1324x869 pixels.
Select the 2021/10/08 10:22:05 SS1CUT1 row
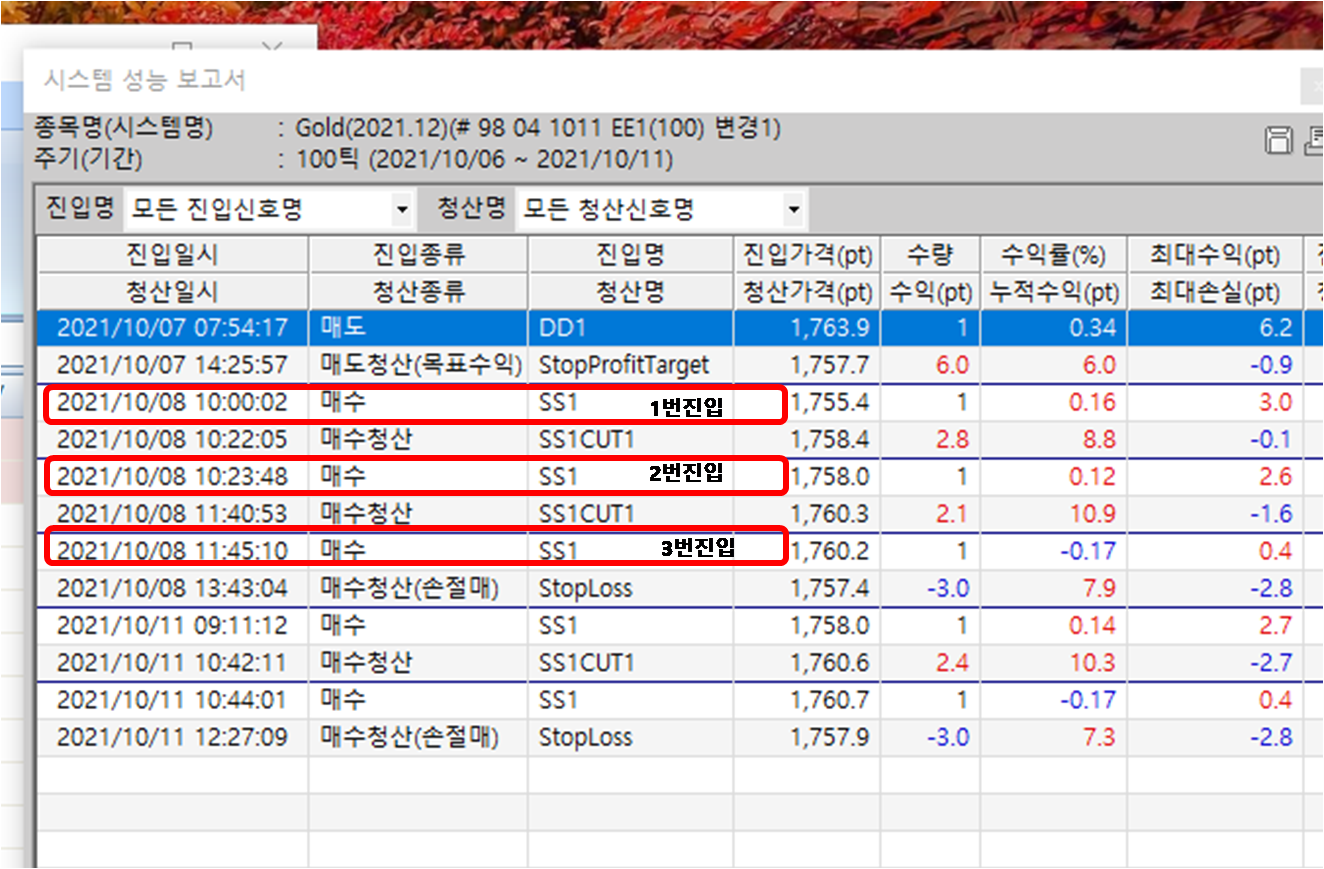[172, 440]
